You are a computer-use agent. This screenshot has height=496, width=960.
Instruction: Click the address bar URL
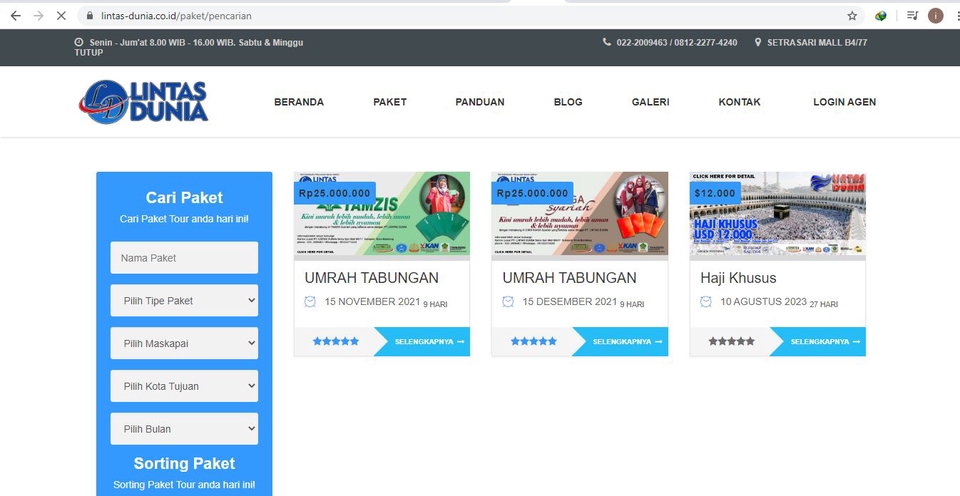(176, 16)
